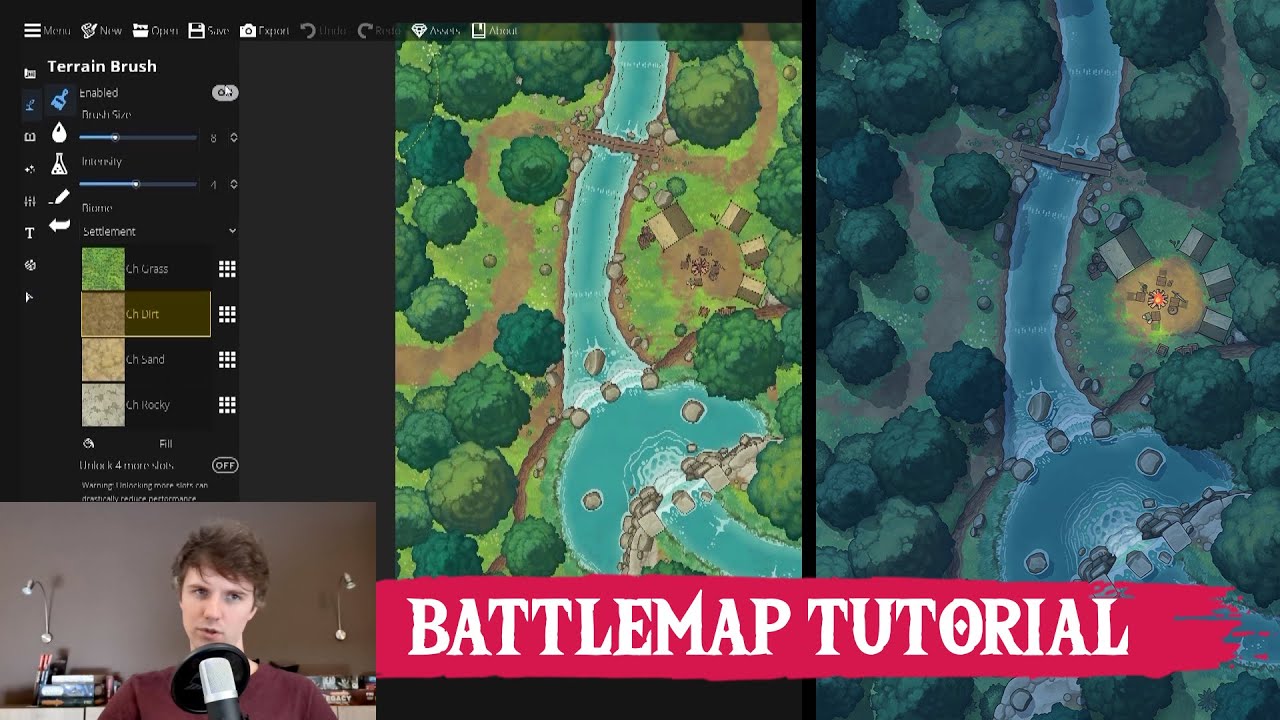Open the Assets manager
This screenshot has width=1280, height=720.
pyautogui.click(x=435, y=31)
